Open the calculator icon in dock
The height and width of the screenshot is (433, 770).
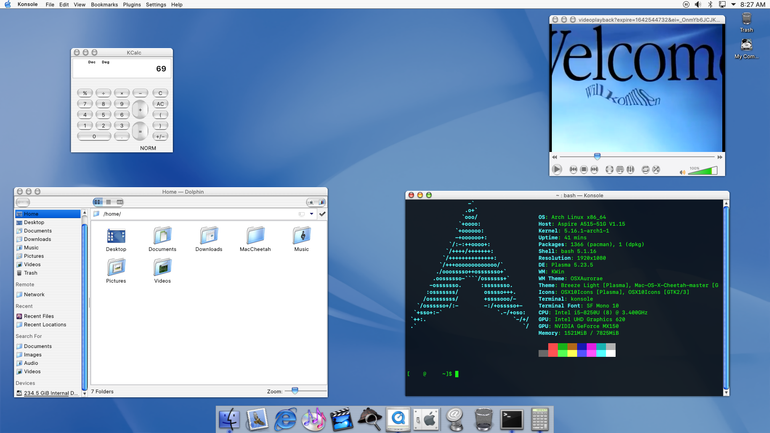tap(540, 420)
